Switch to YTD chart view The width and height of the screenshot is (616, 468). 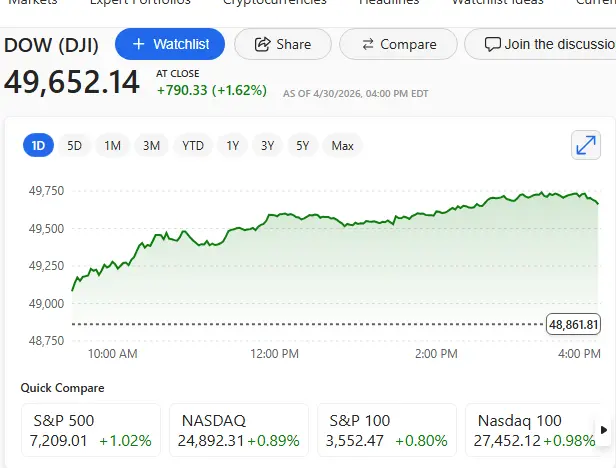coord(193,146)
